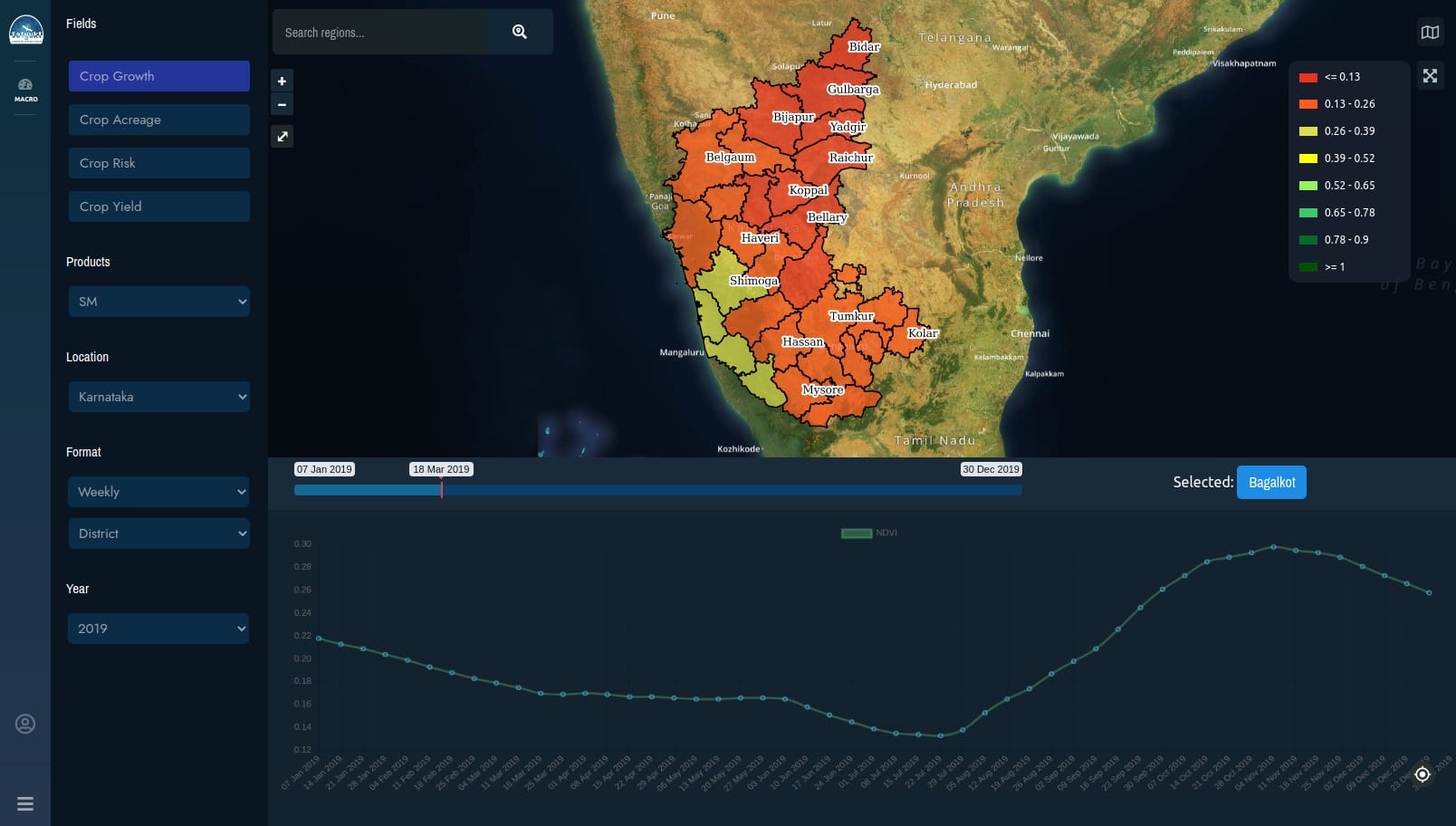The height and width of the screenshot is (826, 1456).
Task: Click into the Search regions input field
Action: pos(380,33)
